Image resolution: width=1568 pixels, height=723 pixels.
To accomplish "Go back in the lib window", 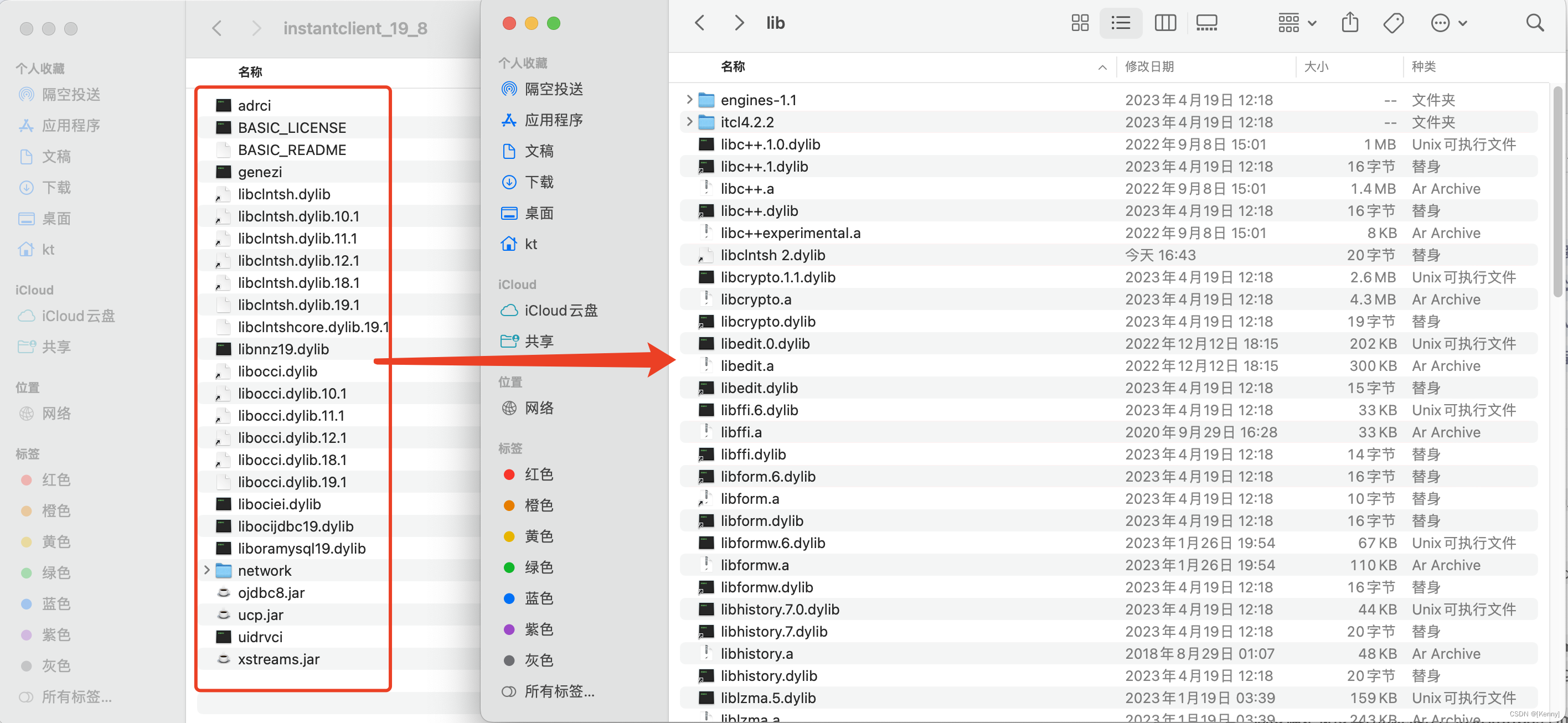I will [699, 23].
